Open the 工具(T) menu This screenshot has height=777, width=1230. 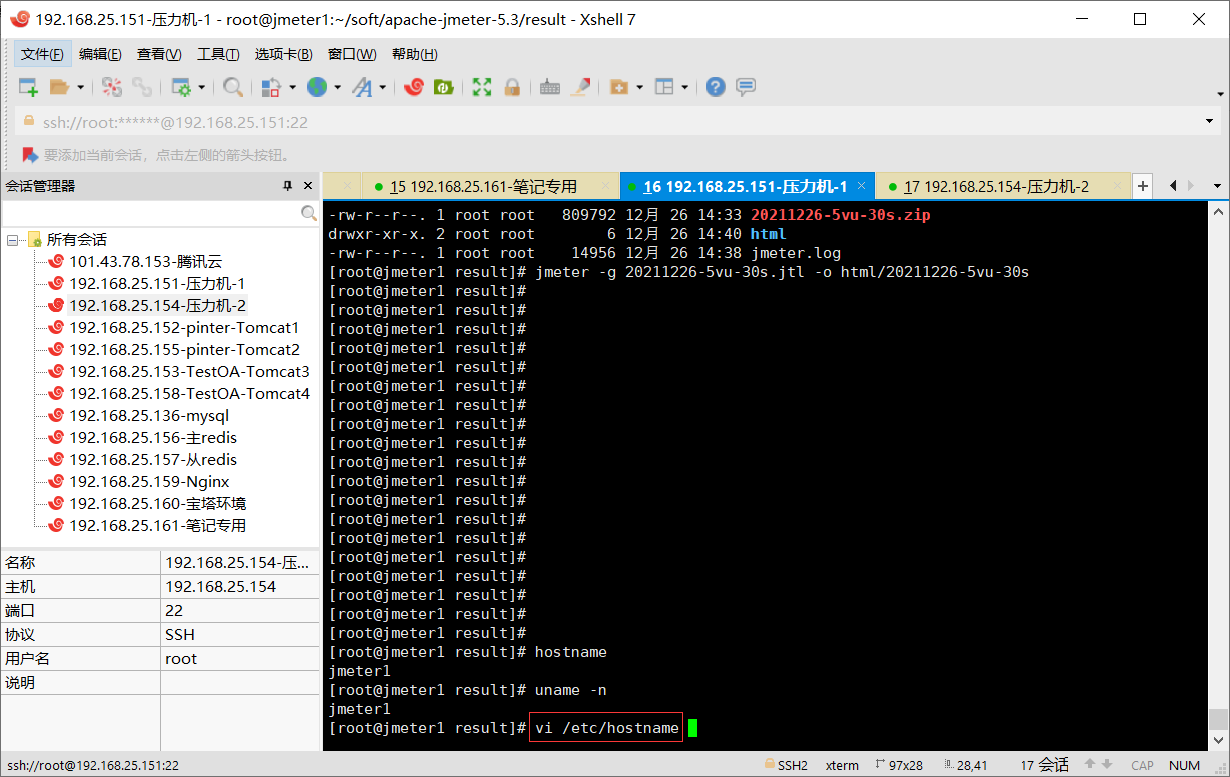218,54
